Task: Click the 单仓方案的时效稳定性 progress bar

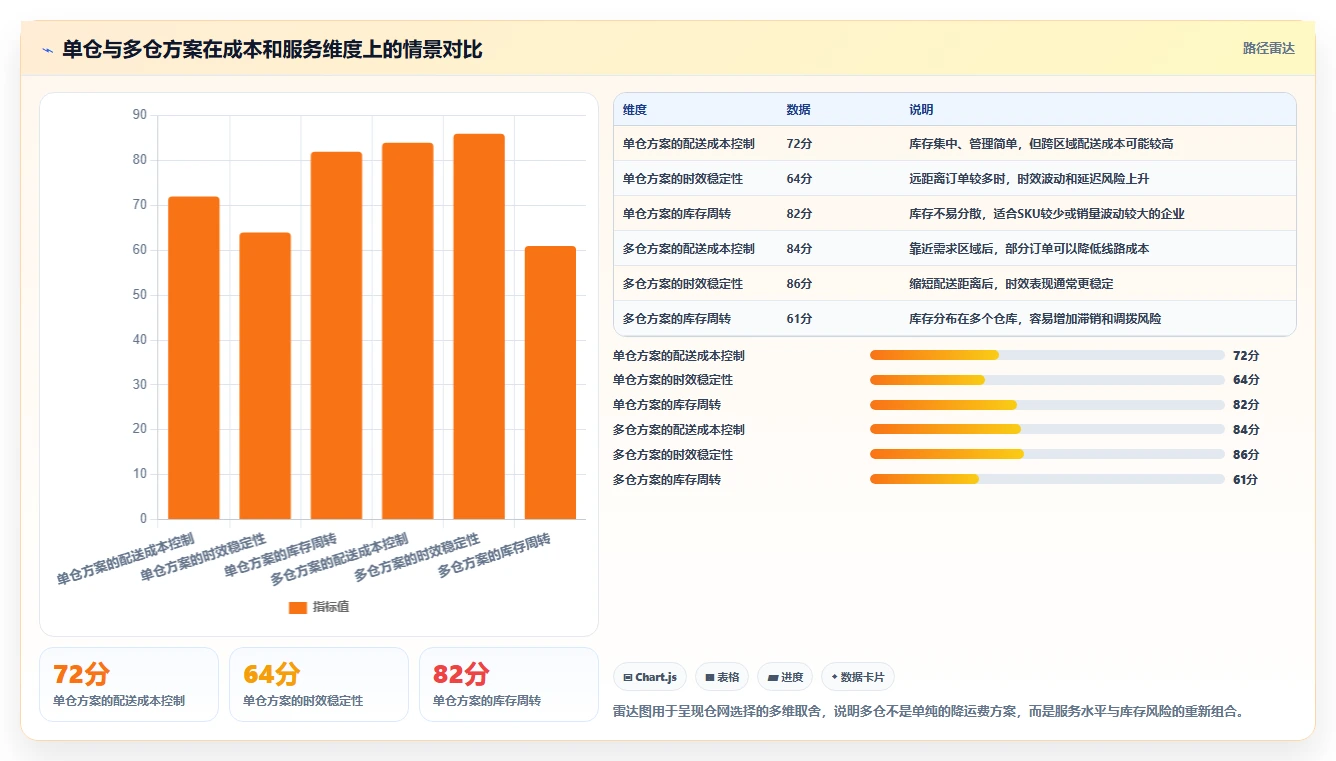Action: tap(1047, 380)
